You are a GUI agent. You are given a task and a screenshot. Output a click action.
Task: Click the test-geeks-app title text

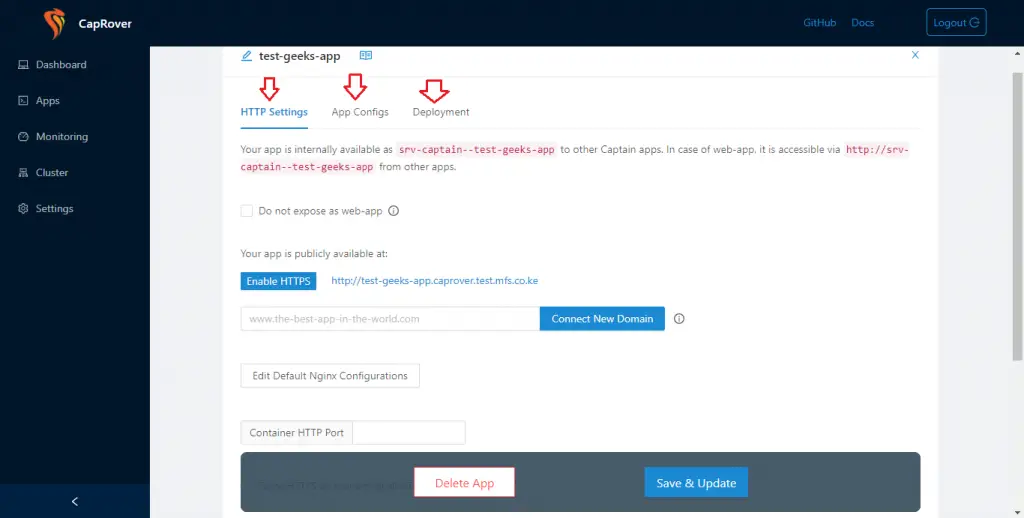click(300, 56)
